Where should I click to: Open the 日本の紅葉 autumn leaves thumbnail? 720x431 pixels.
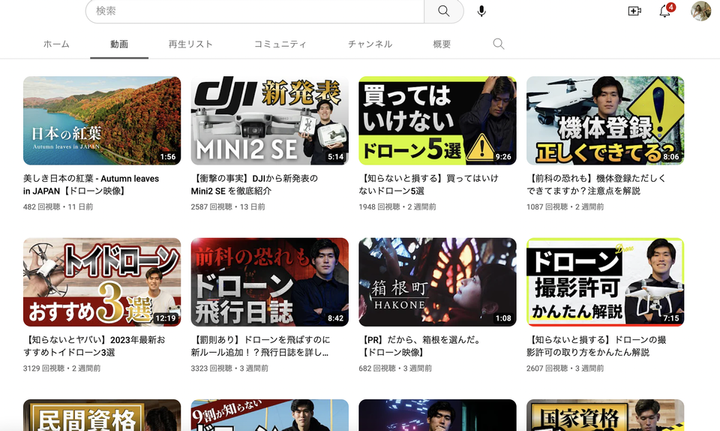click(102, 121)
